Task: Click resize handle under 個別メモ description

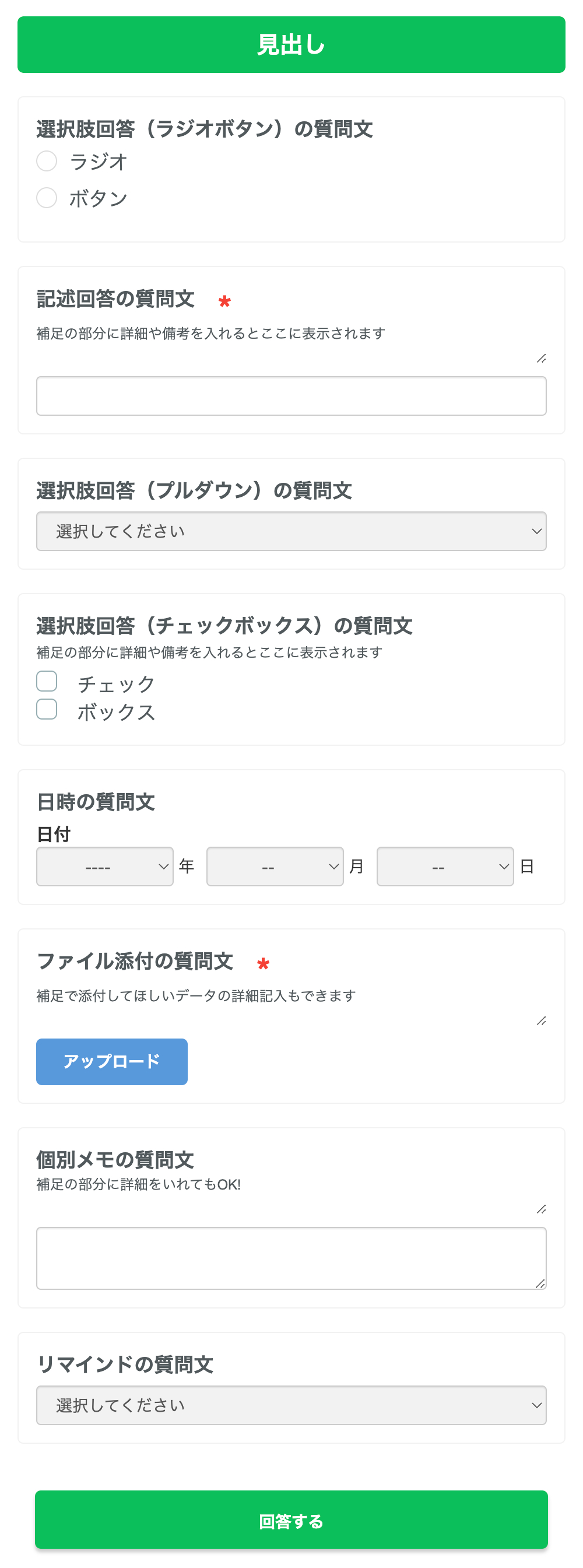Action: click(x=541, y=1209)
